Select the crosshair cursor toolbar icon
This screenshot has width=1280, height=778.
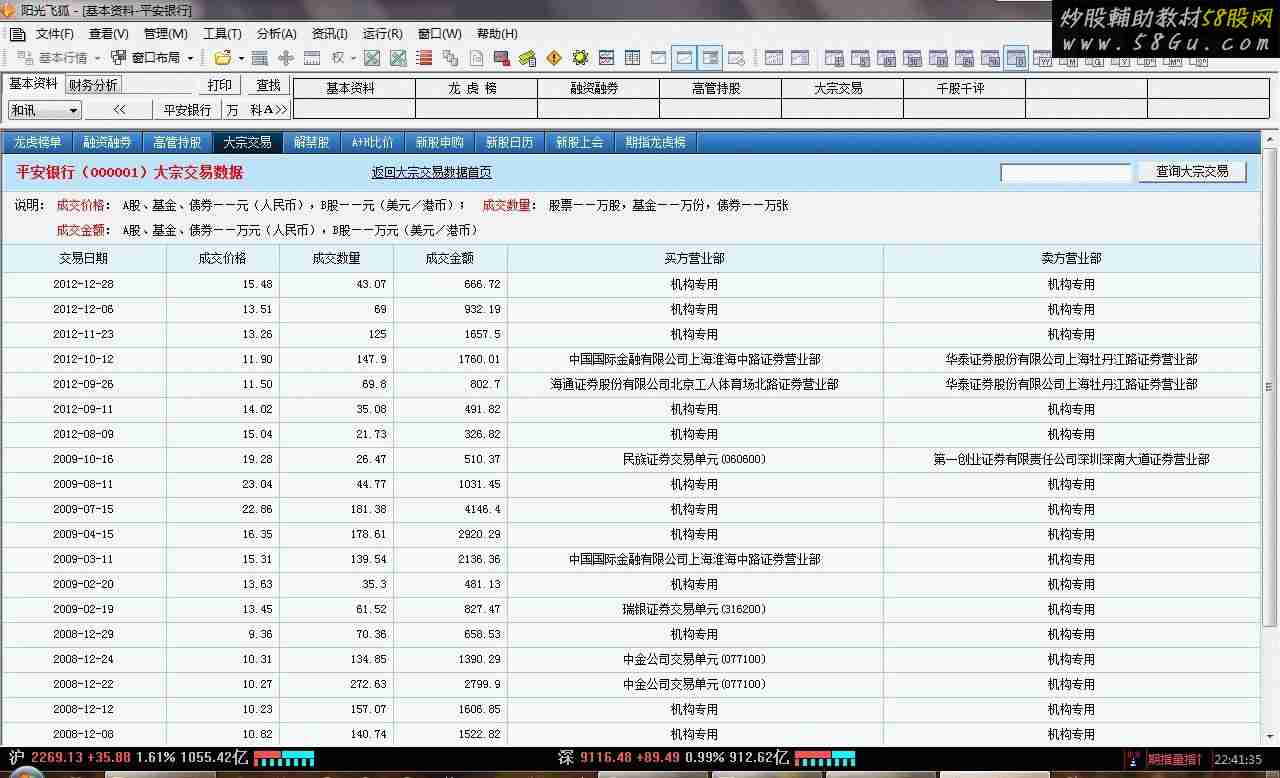click(x=286, y=58)
